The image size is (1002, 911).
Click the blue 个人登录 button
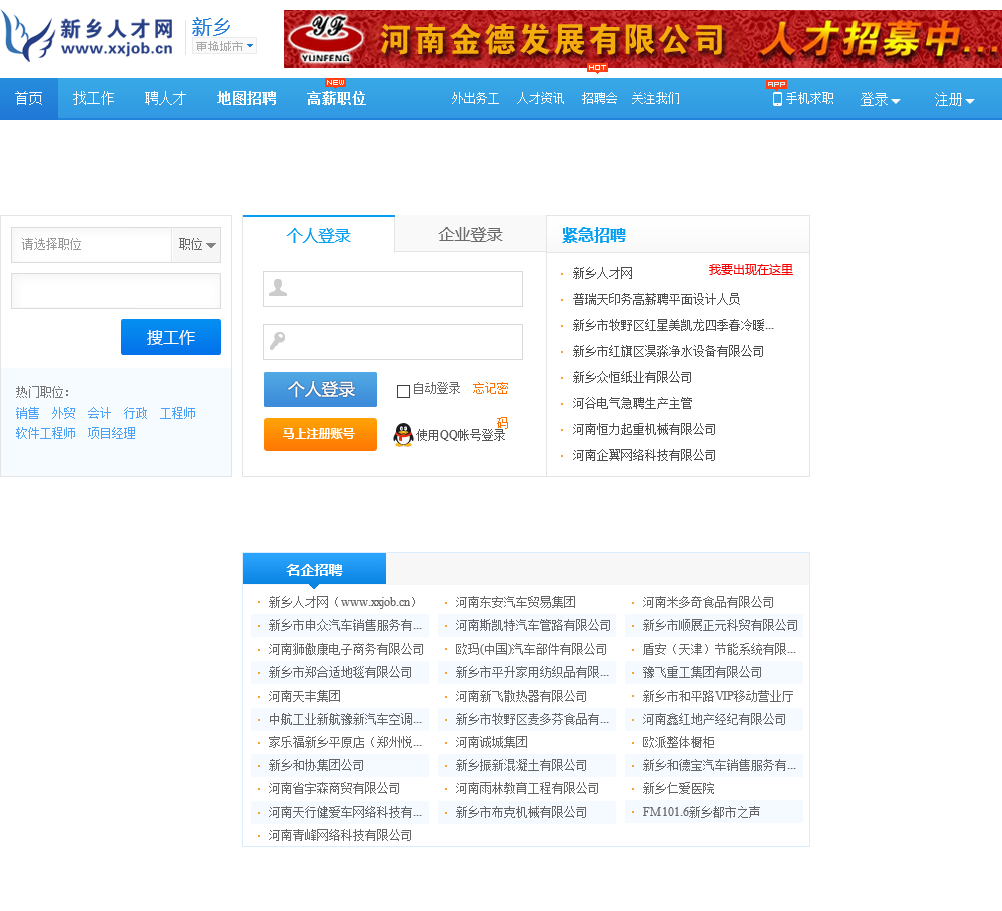320,389
